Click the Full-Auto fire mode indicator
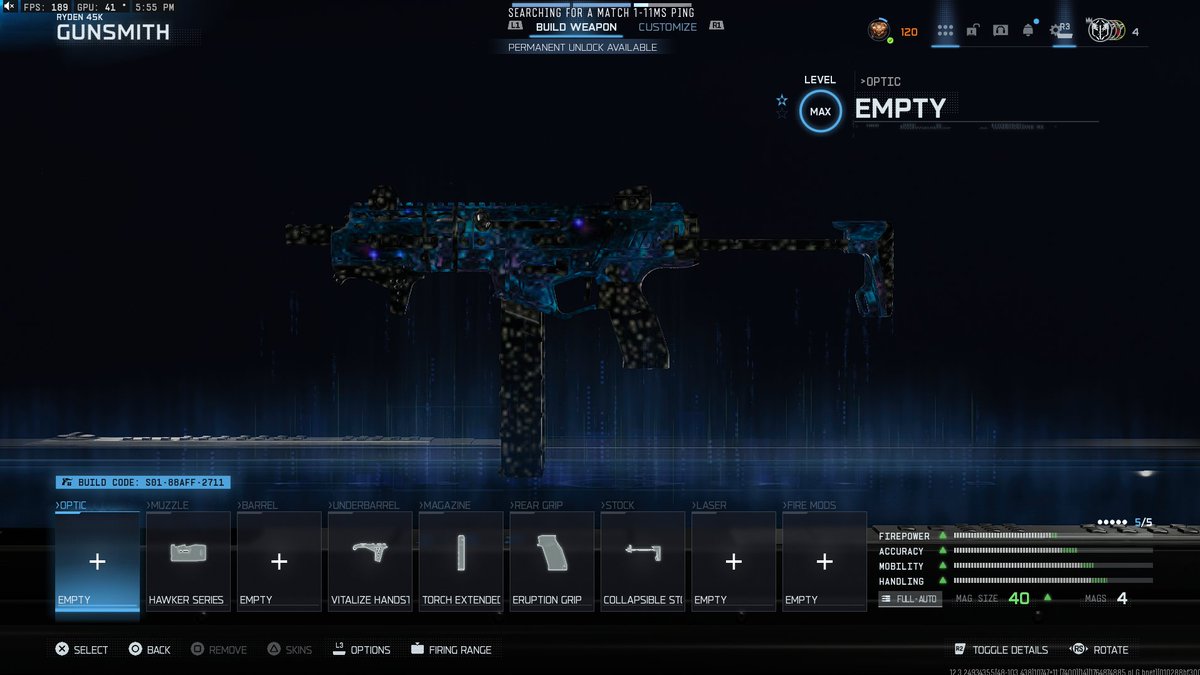Image resolution: width=1200 pixels, height=675 pixels. click(x=910, y=598)
